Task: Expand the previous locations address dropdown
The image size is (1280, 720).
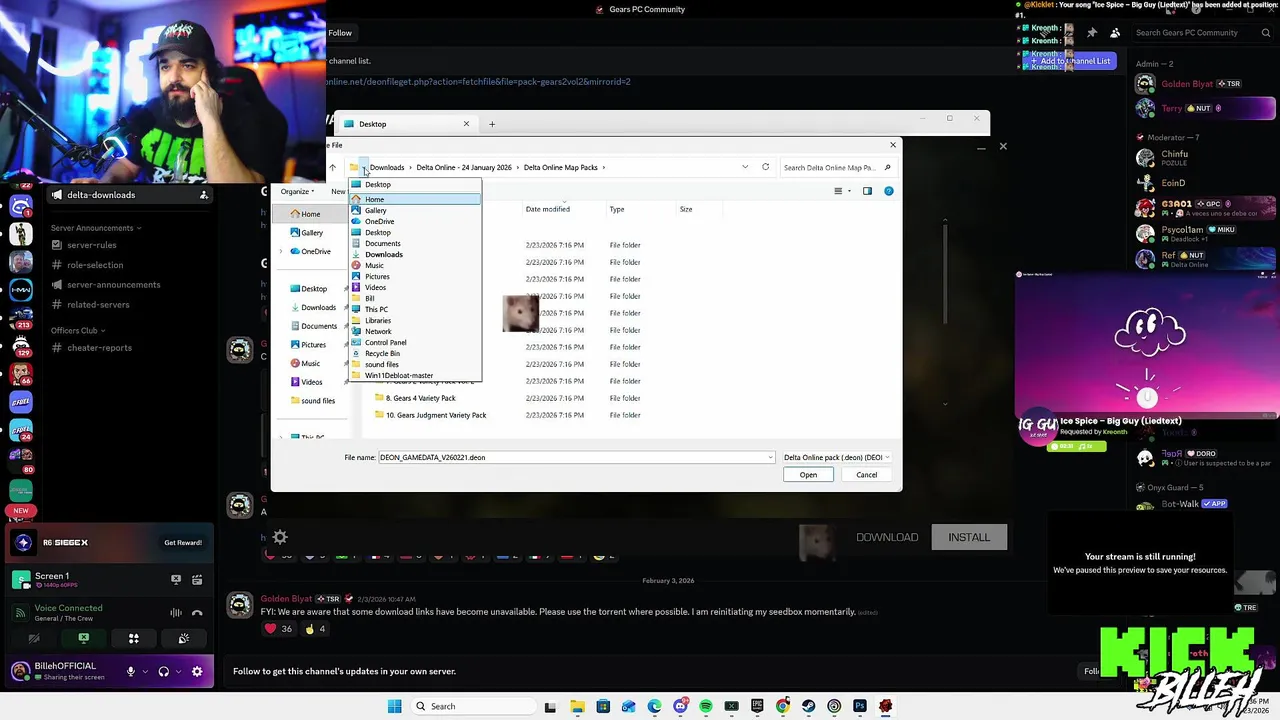Action: point(745,167)
